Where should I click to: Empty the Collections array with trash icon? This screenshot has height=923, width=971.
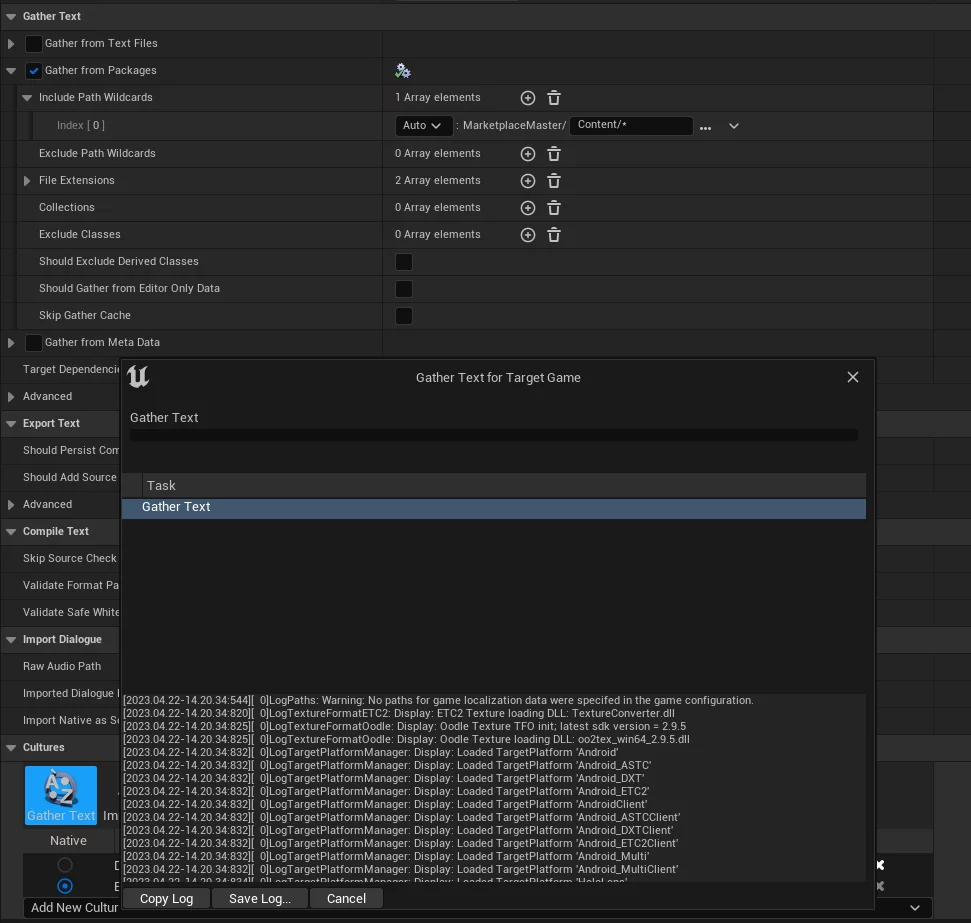554,208
